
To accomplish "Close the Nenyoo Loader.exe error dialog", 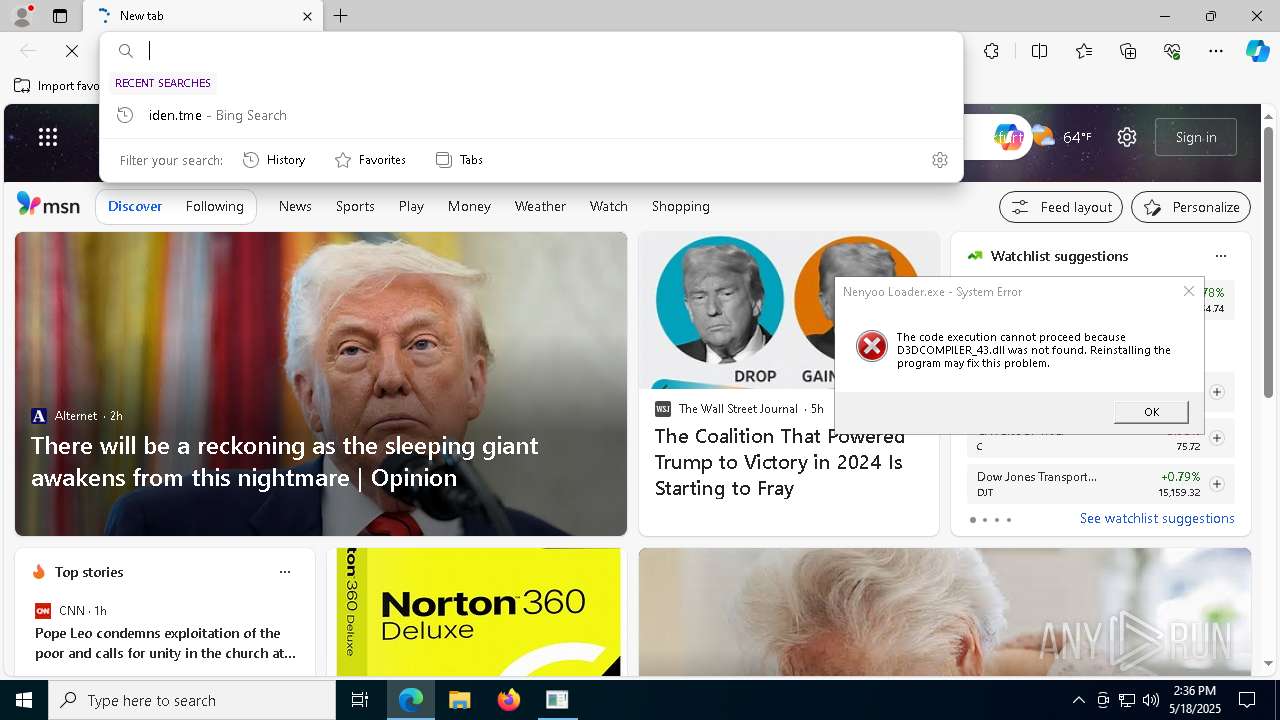I will pyautogui.click(x=1188, y=291).
